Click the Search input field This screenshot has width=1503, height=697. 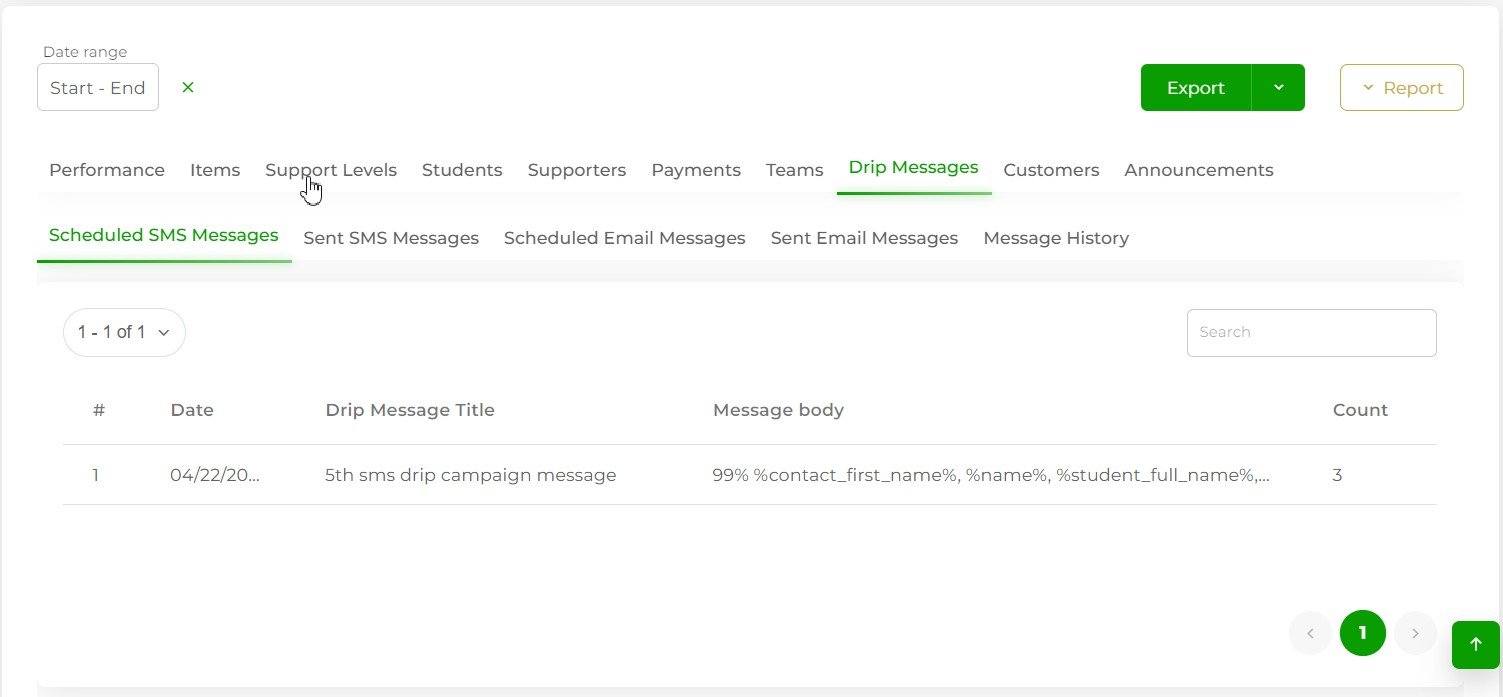tap(1310, 333)
